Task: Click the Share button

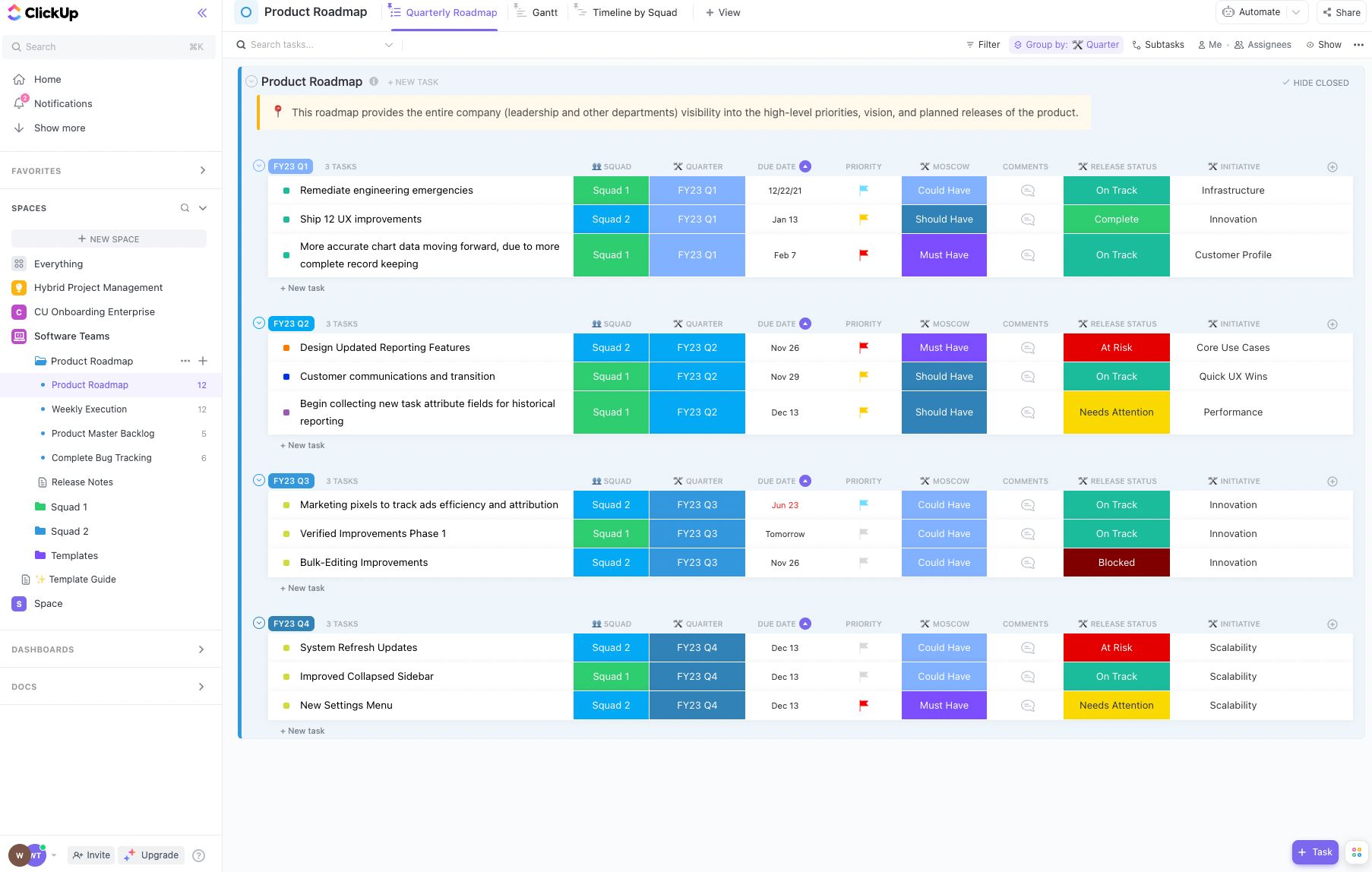Action: click(1342, 12)
